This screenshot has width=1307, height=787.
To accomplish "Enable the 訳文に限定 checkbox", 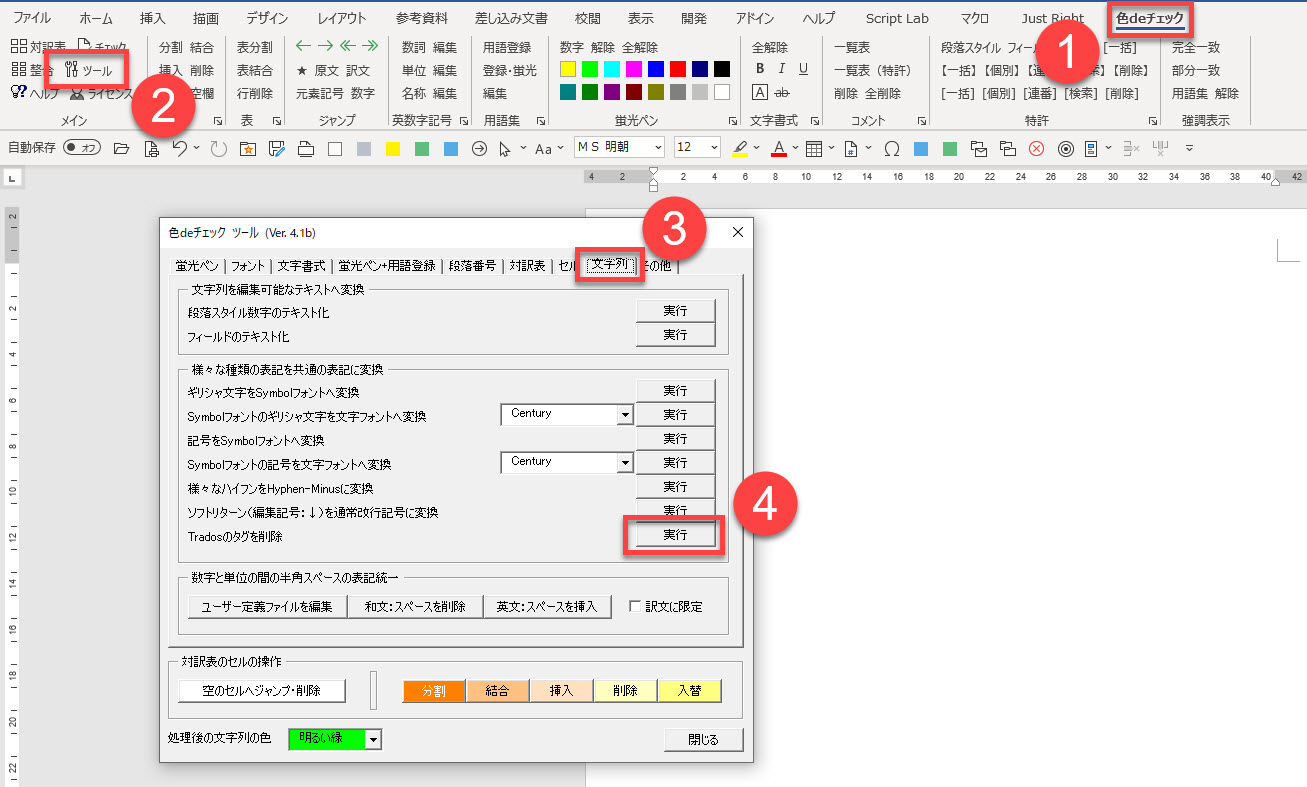I will (634, 606).
